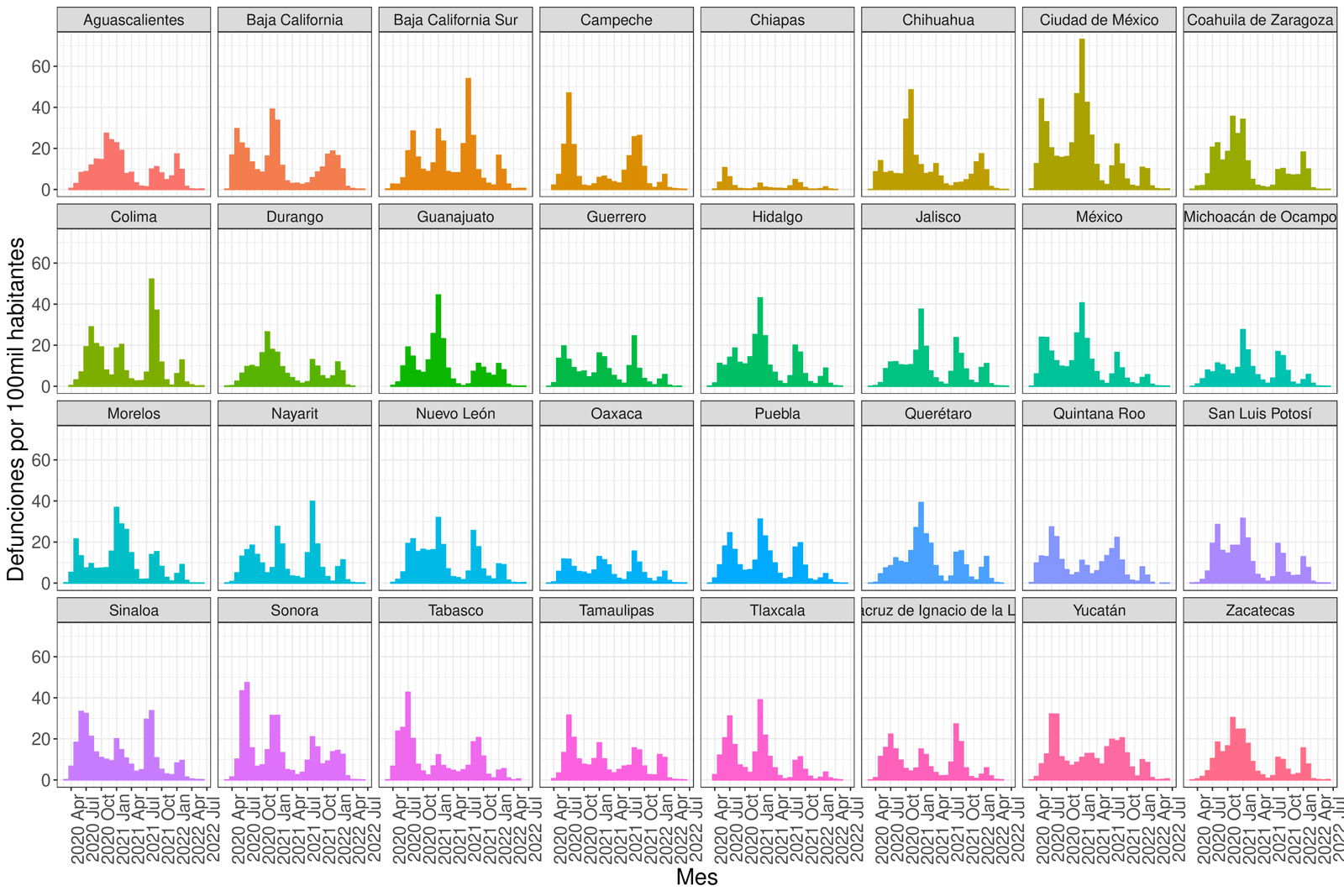Select the Quintana Roo panel header
Screen dimensions: 1344x896
tap(1099, 414)
